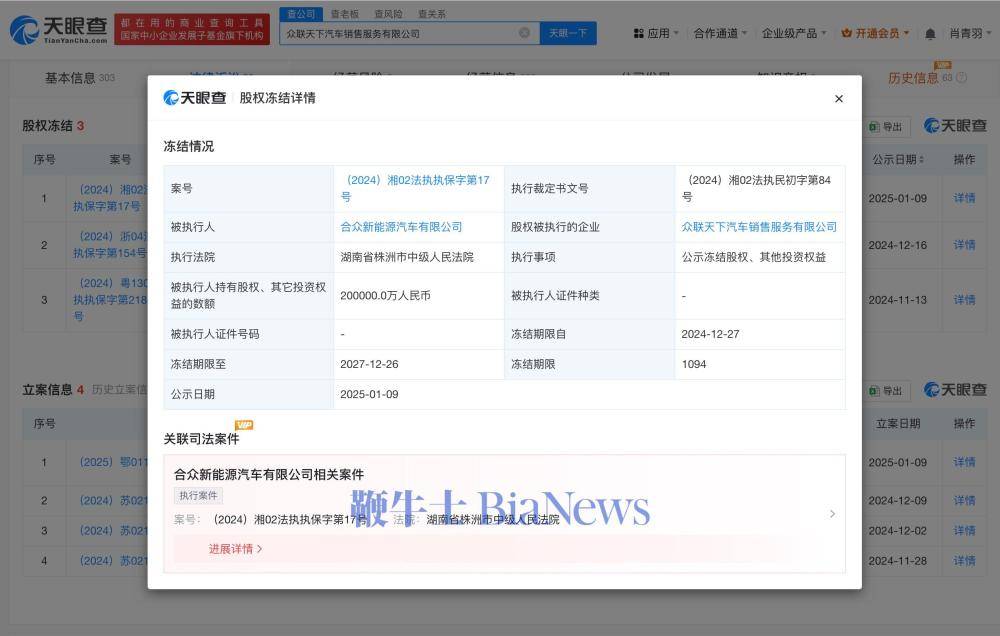Viewport: 1000px width, 636px height.
Task: Open 众联天下汽车销售服务有限公司 link in the dialog
Action: click(x=758, y=226)
